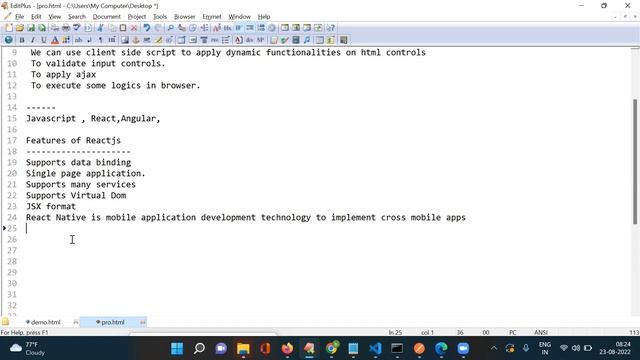Open Print Preview from the toolbar

coord(66,28)
